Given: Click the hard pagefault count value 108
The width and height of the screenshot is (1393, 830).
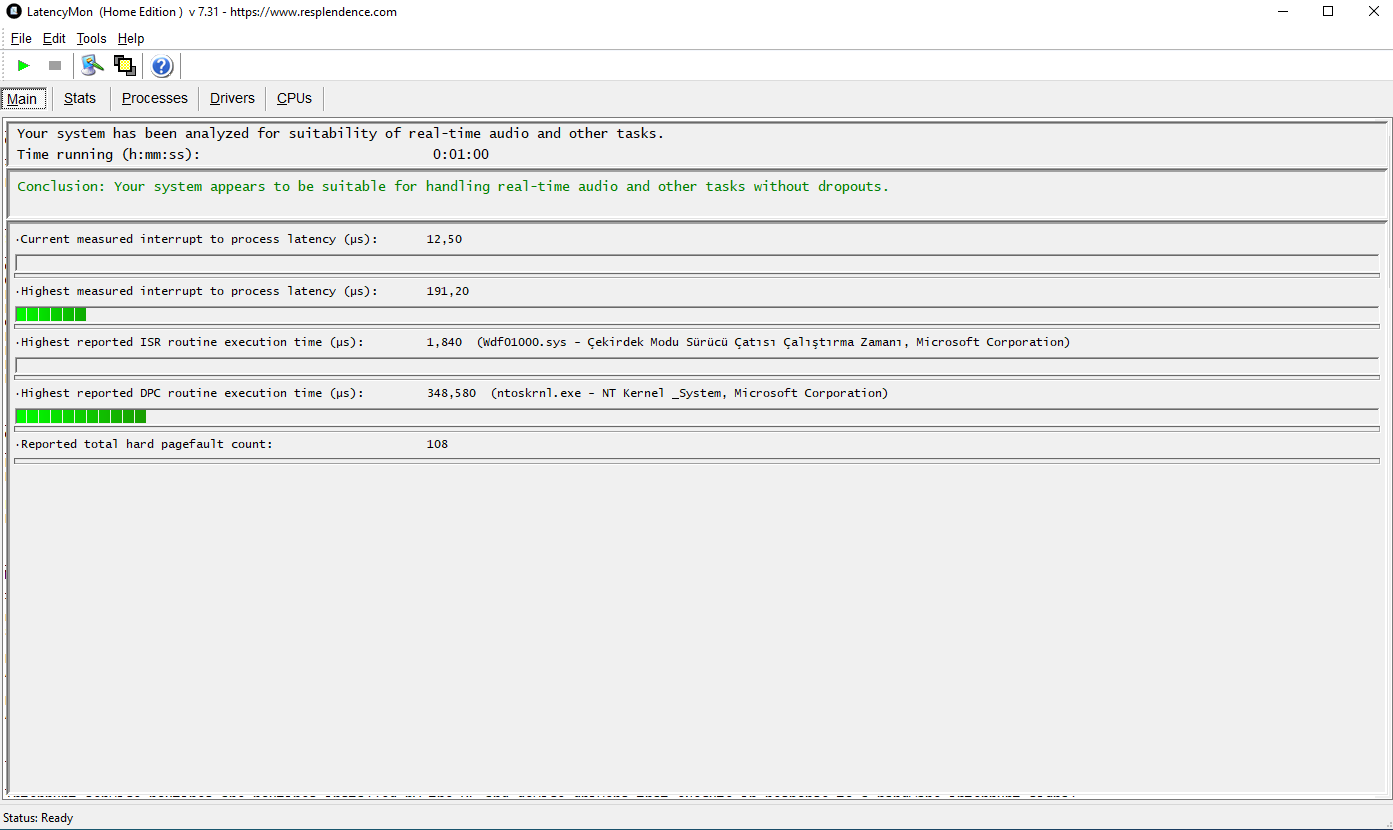Looking at the screenshot, I should click(437, 444).
